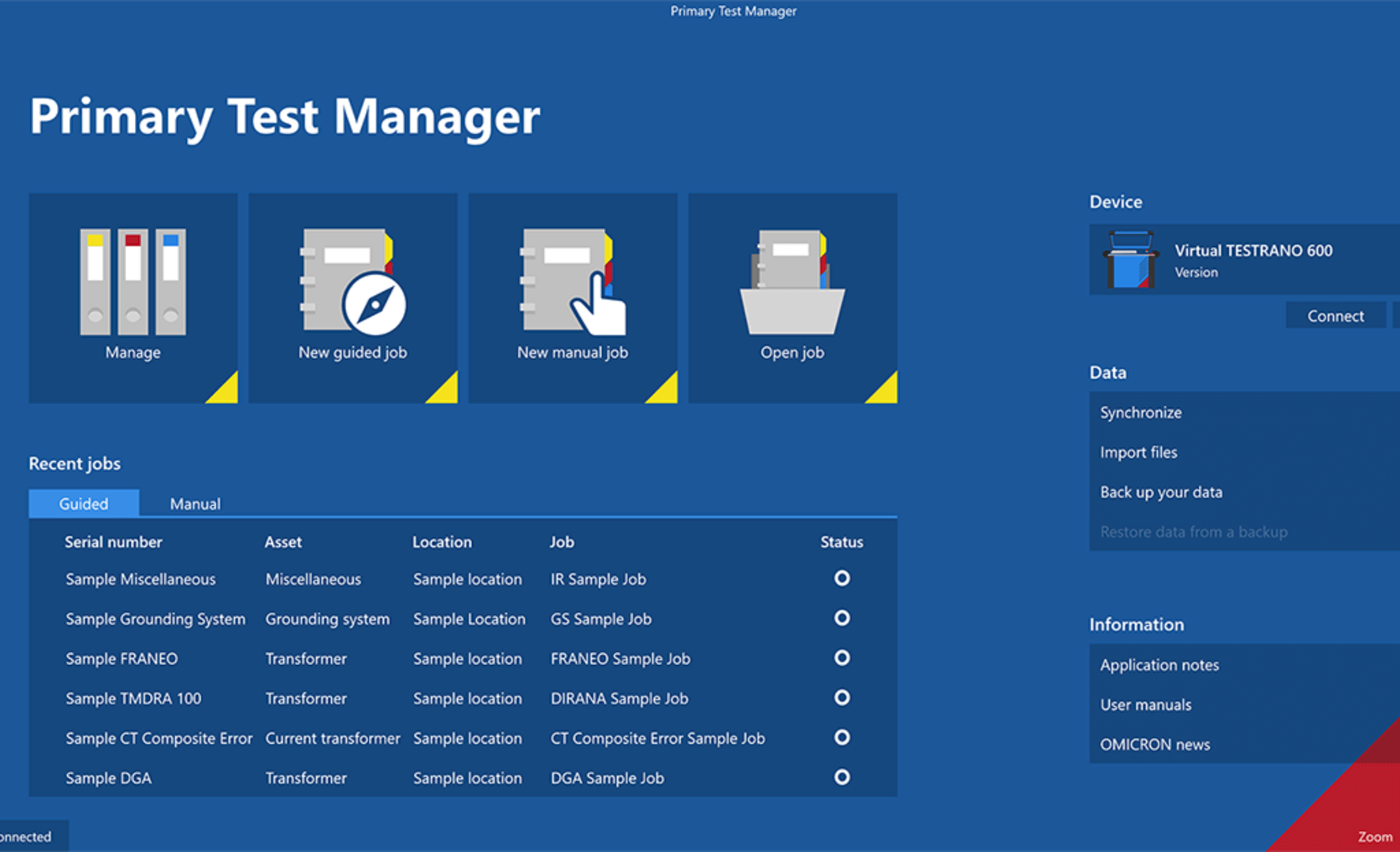Click the yellow corner fold on Manage tile
Screen dimensions: 1400x852
click(x=226, y=391)
